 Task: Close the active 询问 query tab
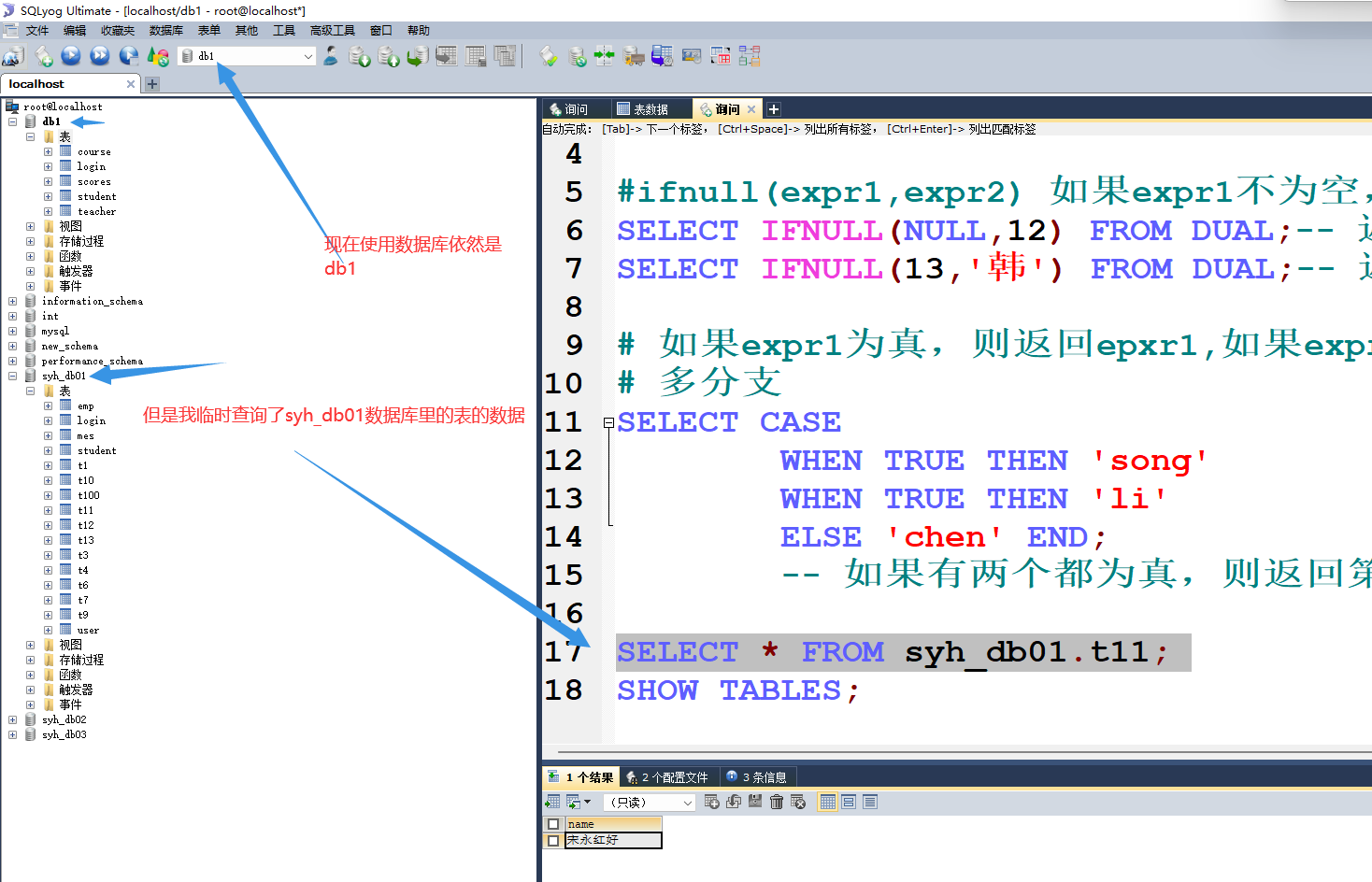point(750,109)
